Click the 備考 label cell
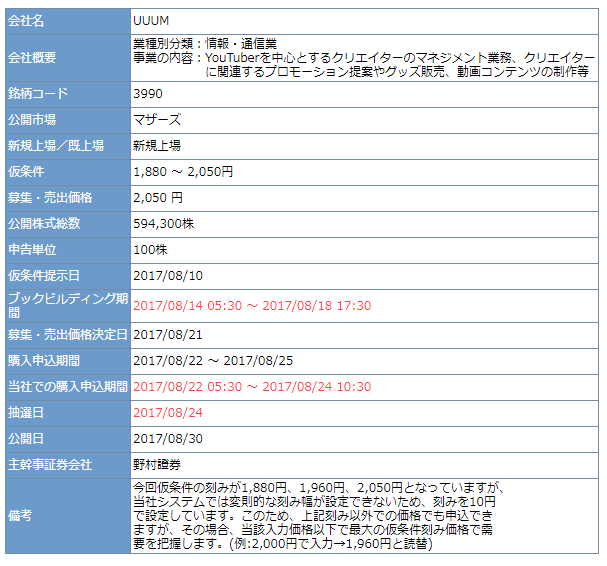This screenshot has width=607, height=566. [x=68, y=516]
